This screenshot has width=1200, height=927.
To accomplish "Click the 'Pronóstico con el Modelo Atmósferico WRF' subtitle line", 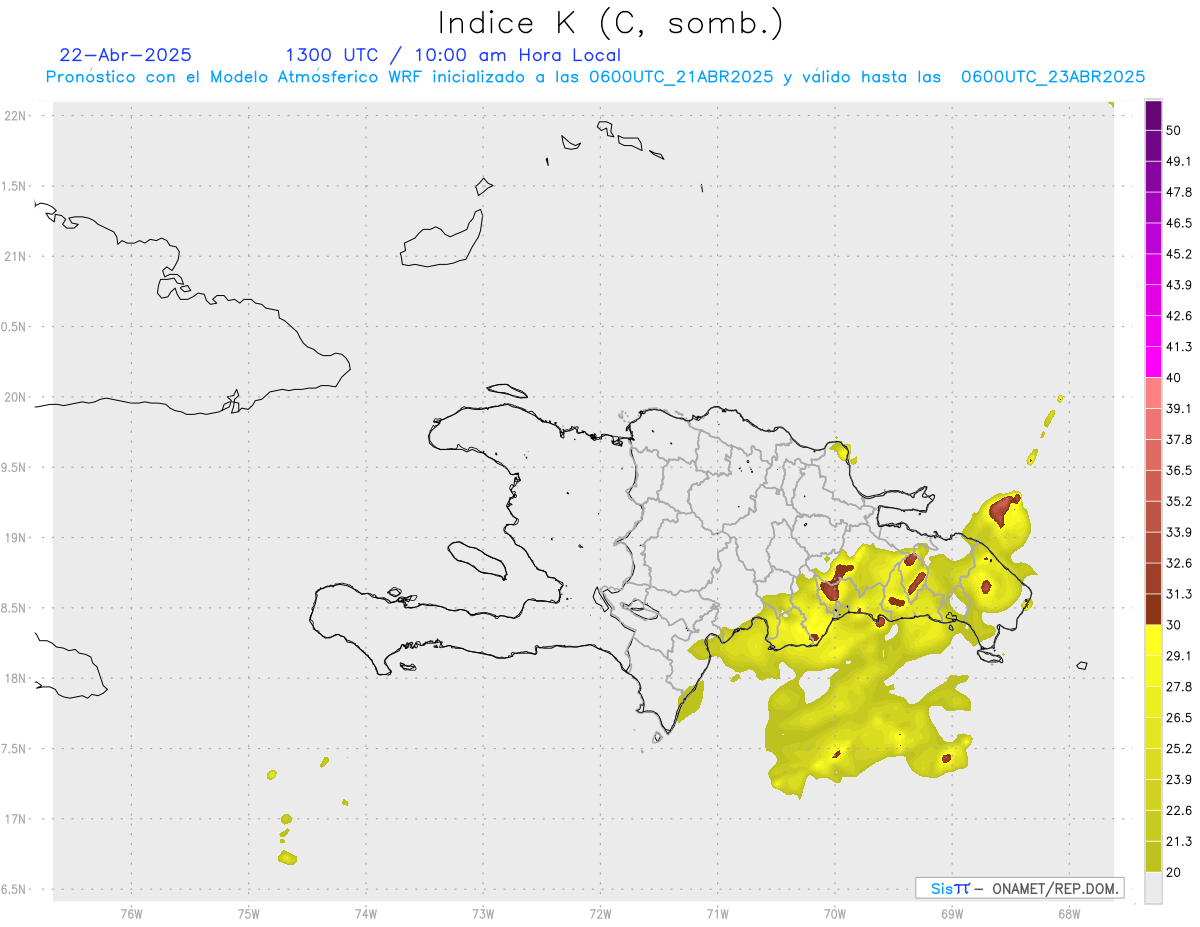I will 595,77.
